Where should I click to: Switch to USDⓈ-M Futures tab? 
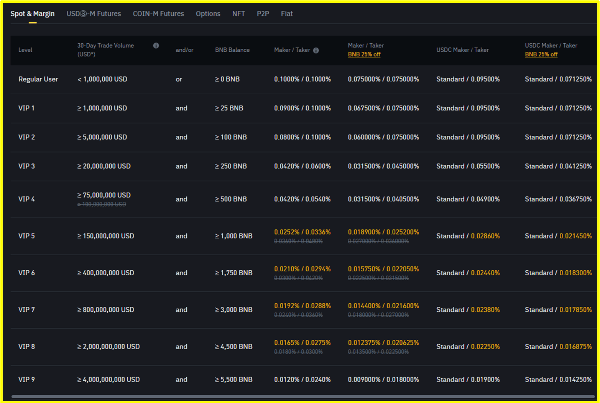94,14
